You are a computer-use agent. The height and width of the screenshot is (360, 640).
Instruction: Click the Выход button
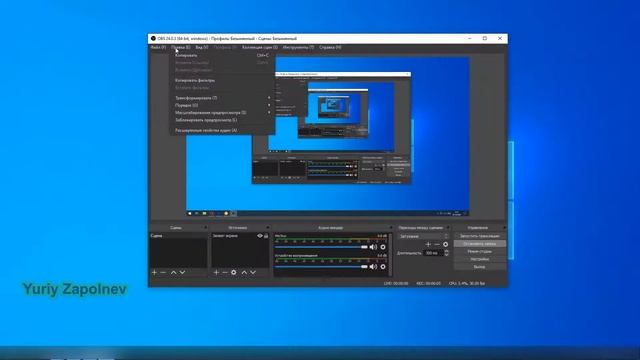pos(480,267)
